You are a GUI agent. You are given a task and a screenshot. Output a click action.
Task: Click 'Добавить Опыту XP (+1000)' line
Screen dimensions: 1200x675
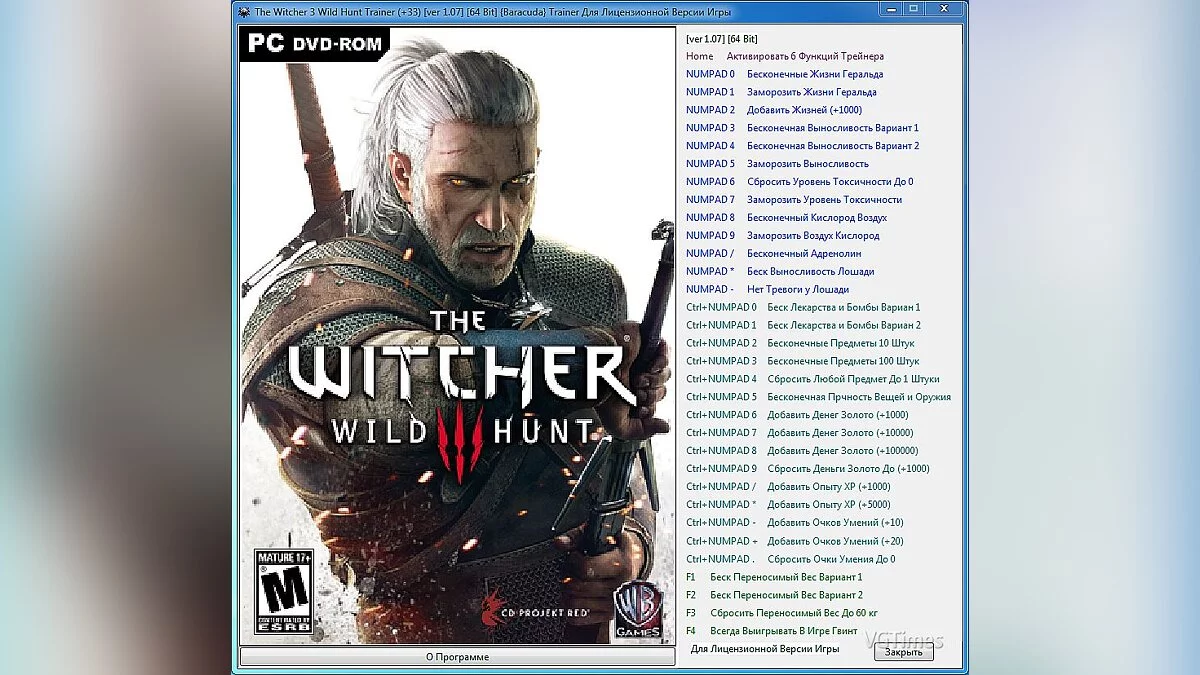coord(828,488)
